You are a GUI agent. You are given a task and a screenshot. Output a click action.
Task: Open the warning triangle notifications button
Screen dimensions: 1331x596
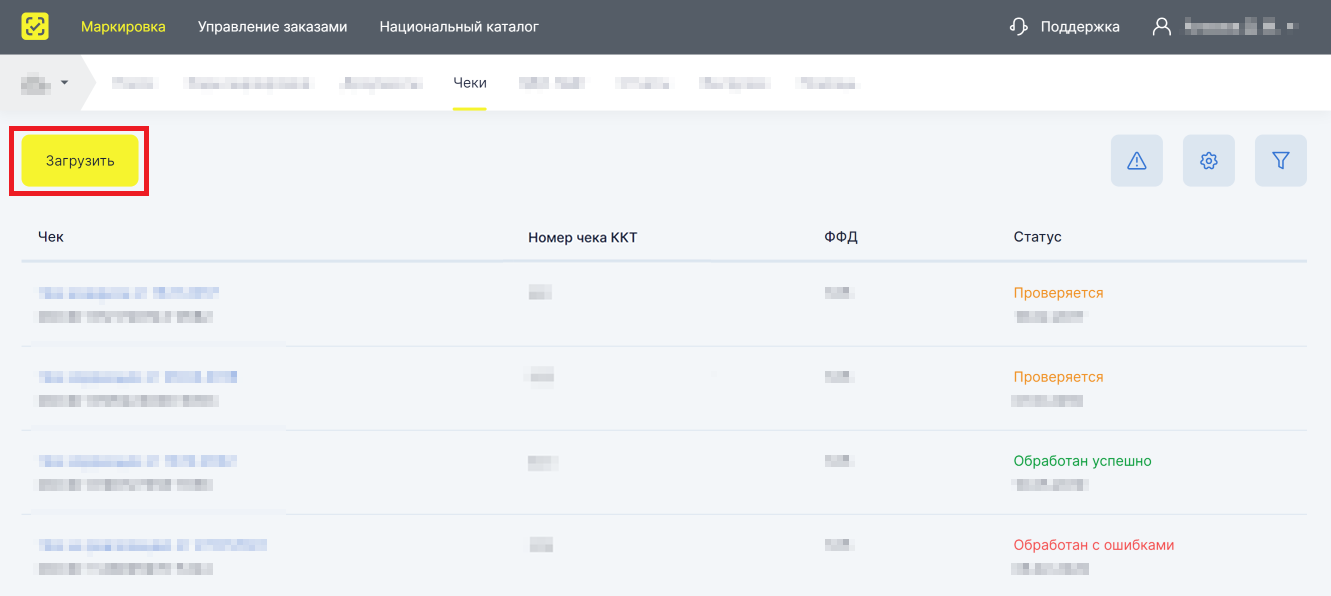click(x=1137, y=161)
